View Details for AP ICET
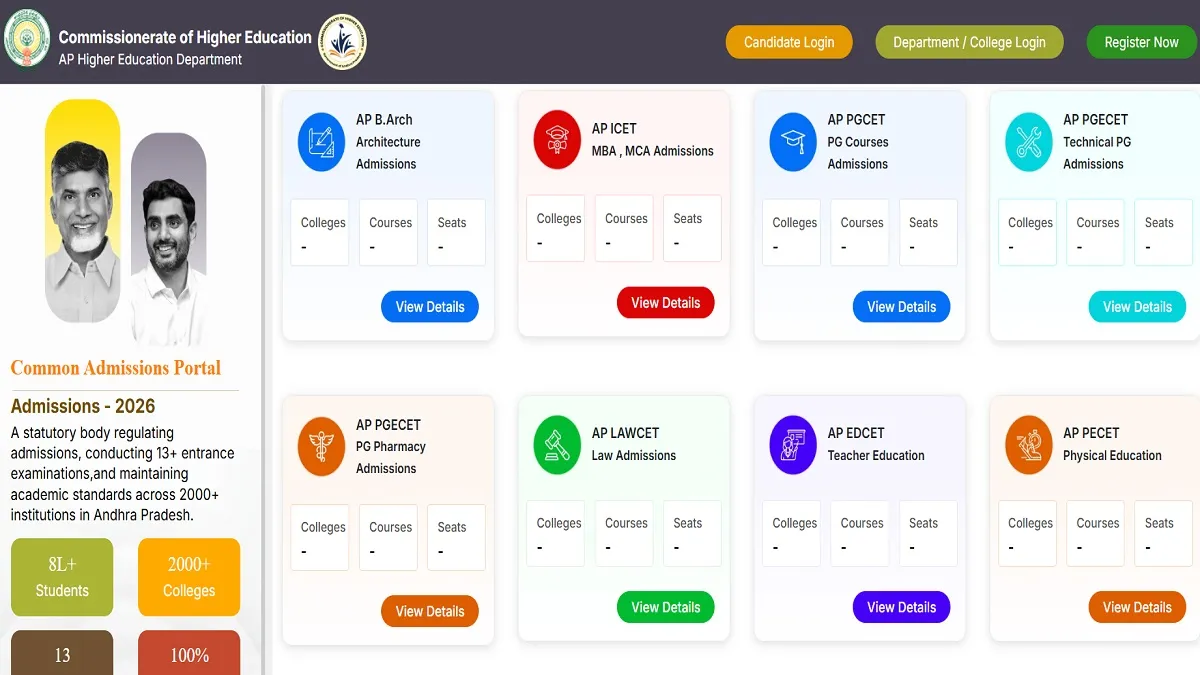The image size is (1200, 675). tap(666, 303)
